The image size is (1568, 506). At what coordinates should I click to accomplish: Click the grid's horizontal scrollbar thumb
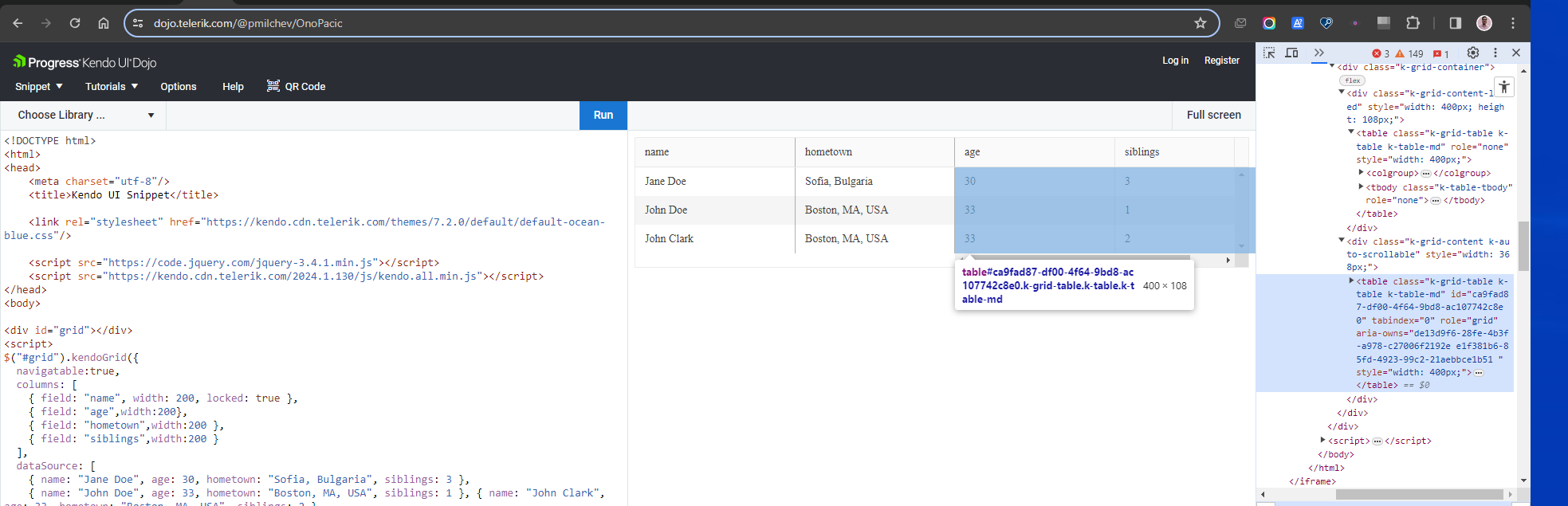(x=1076, y=258)
